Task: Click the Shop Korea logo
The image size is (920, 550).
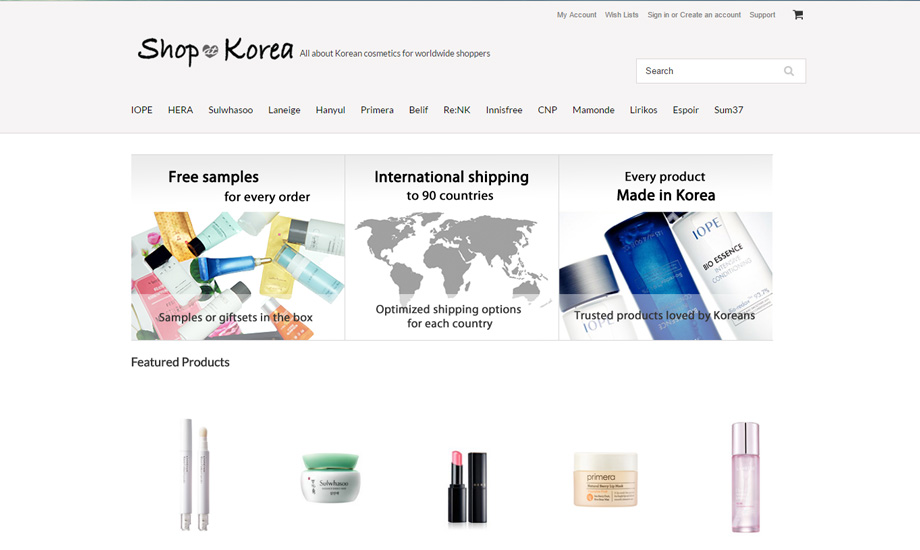Action: tap(215, 50)
